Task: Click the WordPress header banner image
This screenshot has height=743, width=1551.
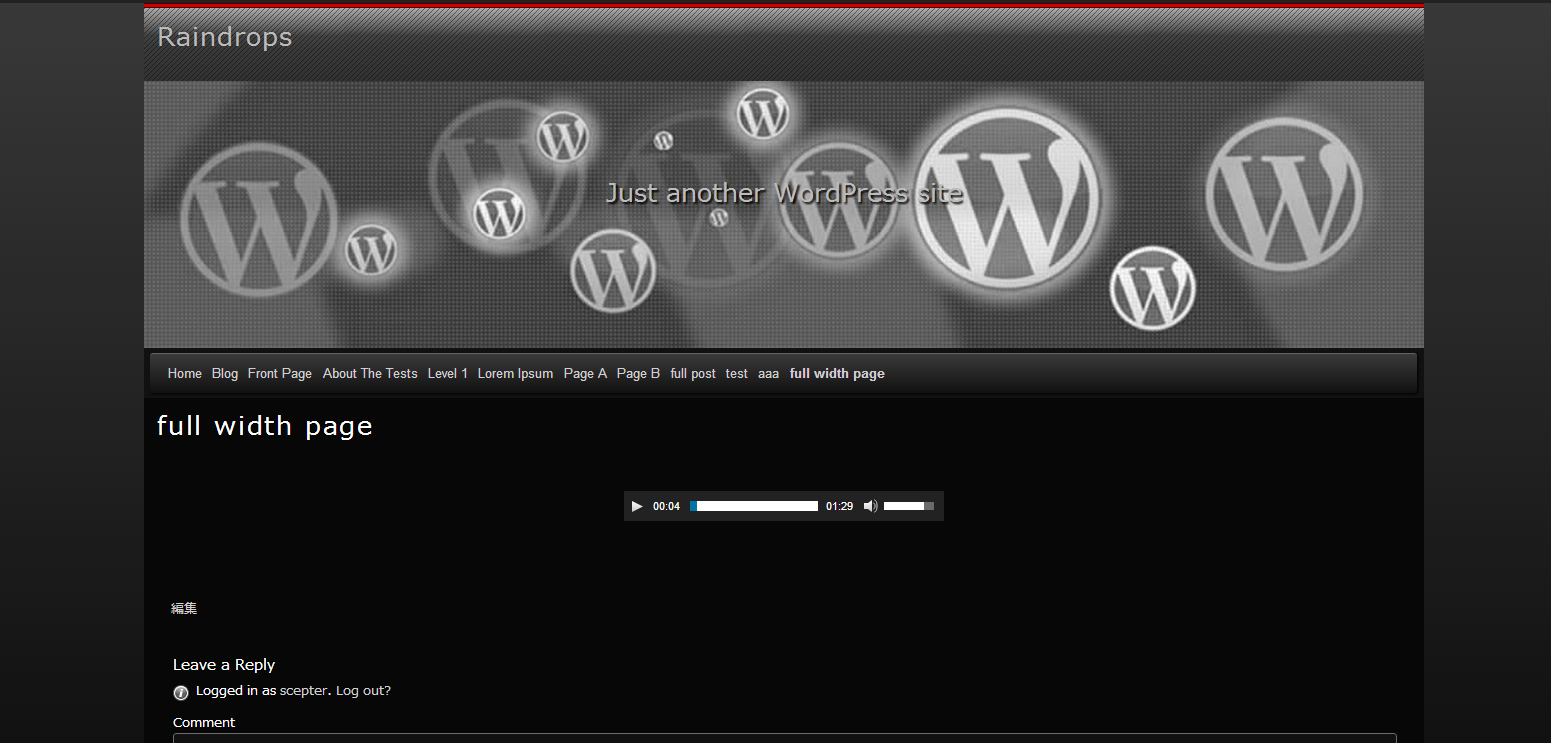Action: coord(784,214)
